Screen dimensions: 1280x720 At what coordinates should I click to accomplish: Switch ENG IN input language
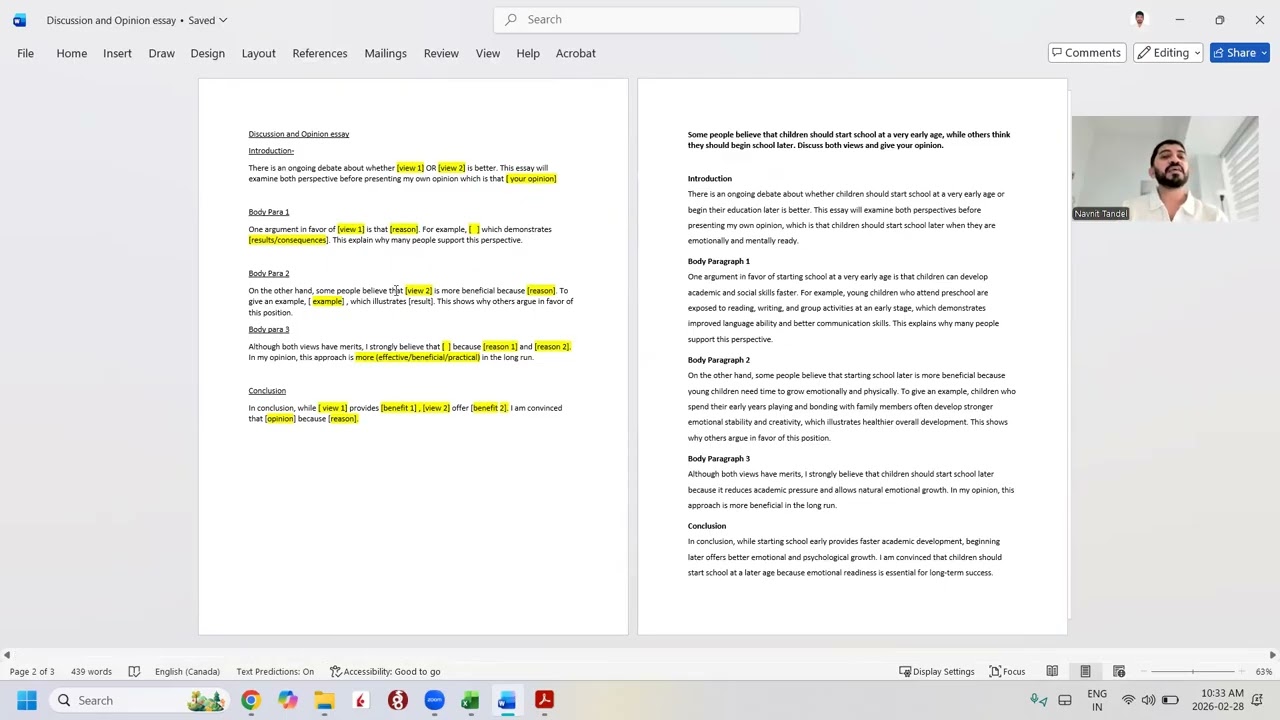pos(1097,700)
